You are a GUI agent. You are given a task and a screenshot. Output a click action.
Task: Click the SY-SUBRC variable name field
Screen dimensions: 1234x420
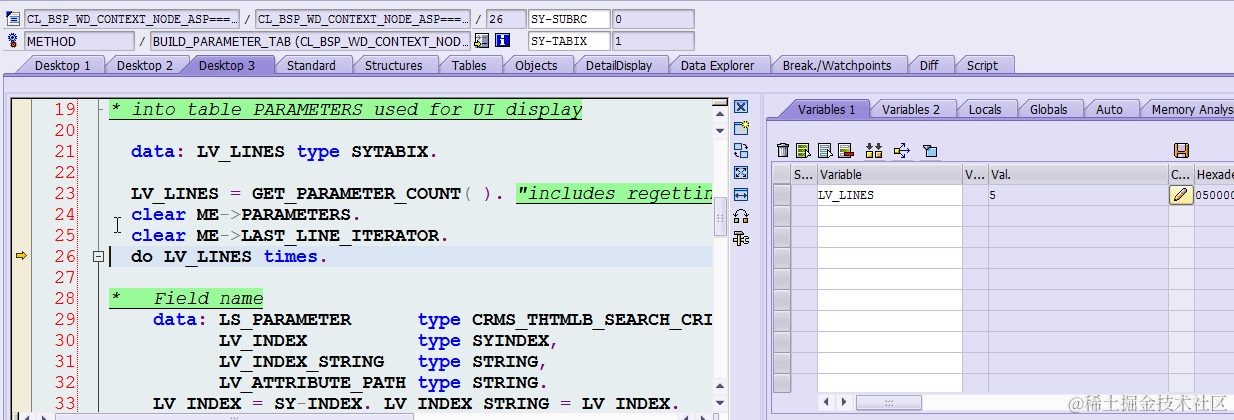pyautogui.click(x=569, y=19)
